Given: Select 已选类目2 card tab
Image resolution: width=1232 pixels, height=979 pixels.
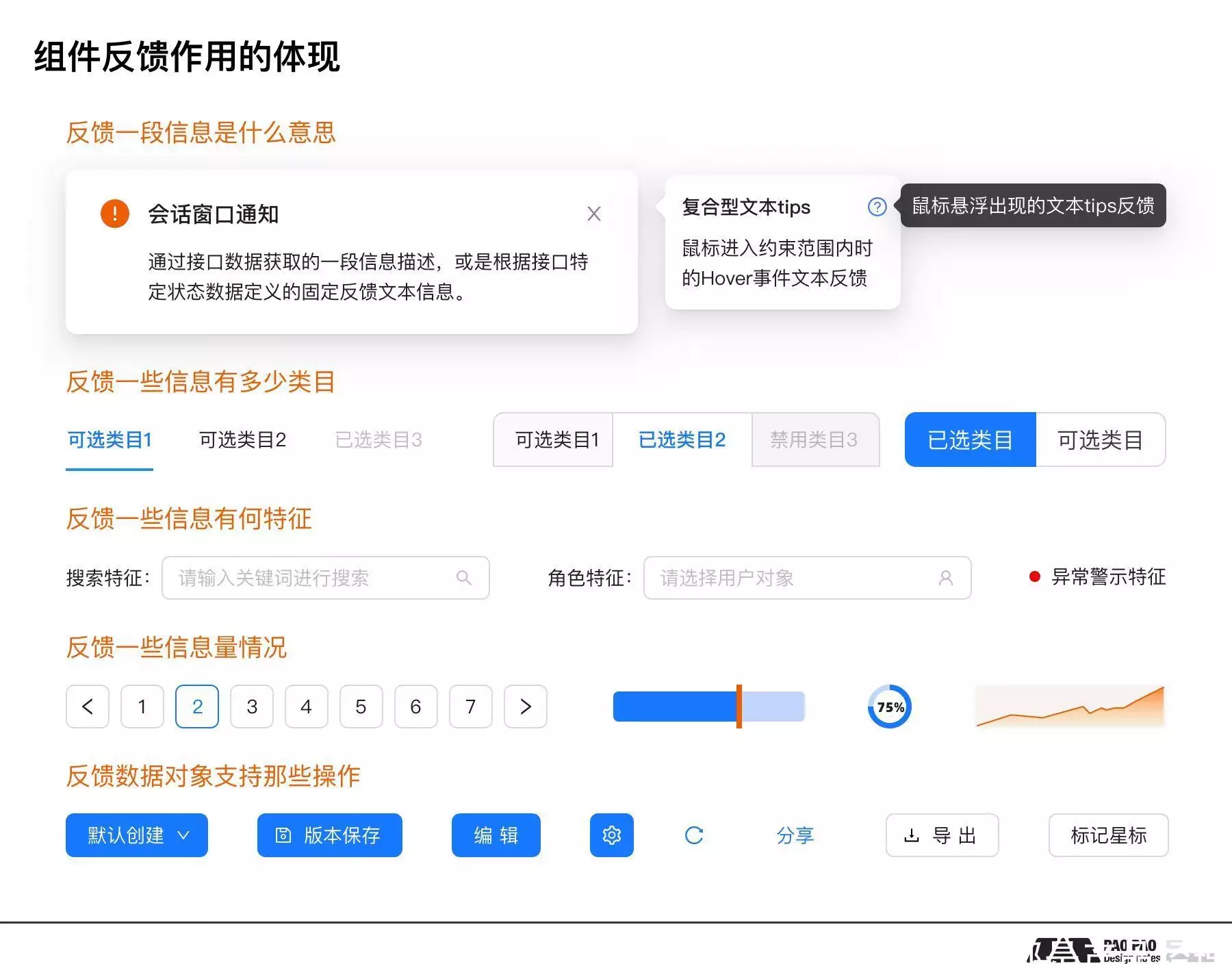Looking at the screenshot, I should coord(682,440).
